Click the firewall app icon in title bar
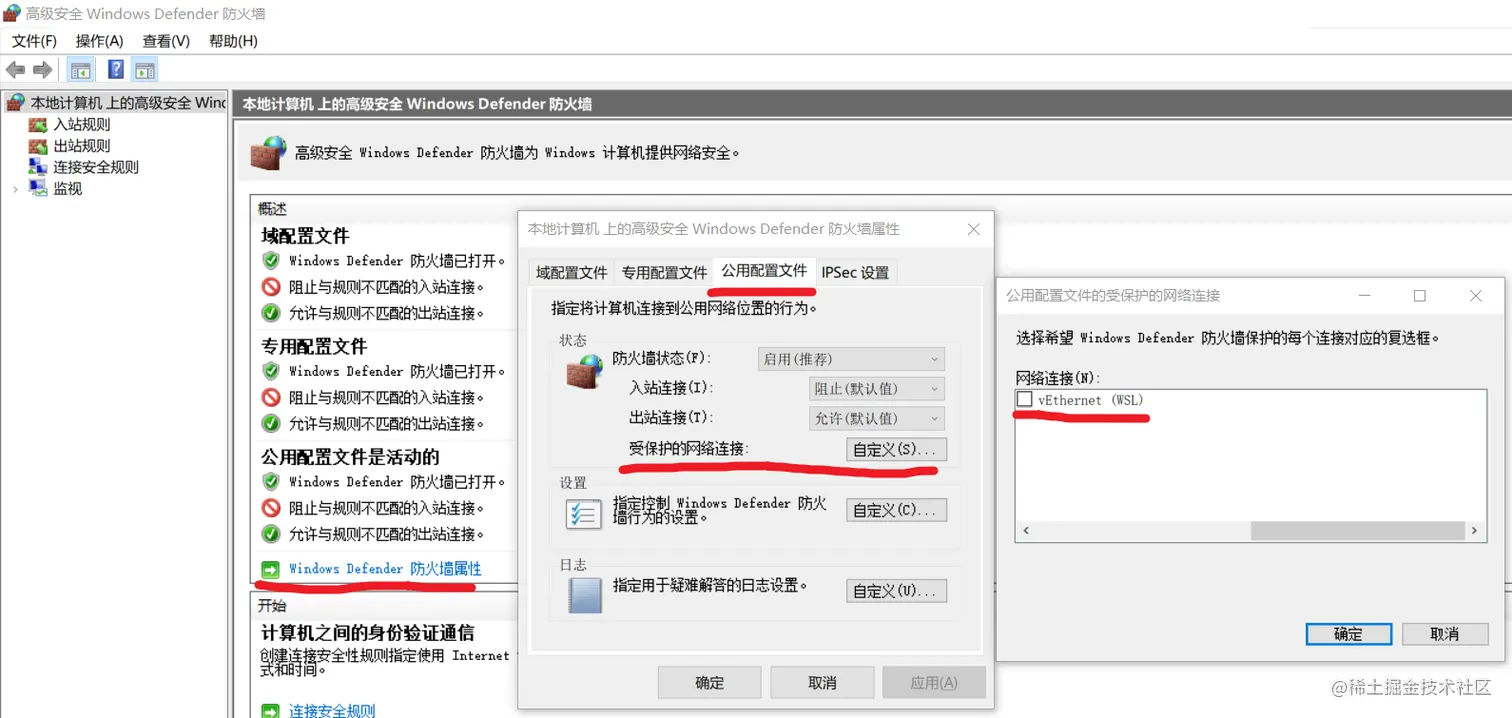 11,14
